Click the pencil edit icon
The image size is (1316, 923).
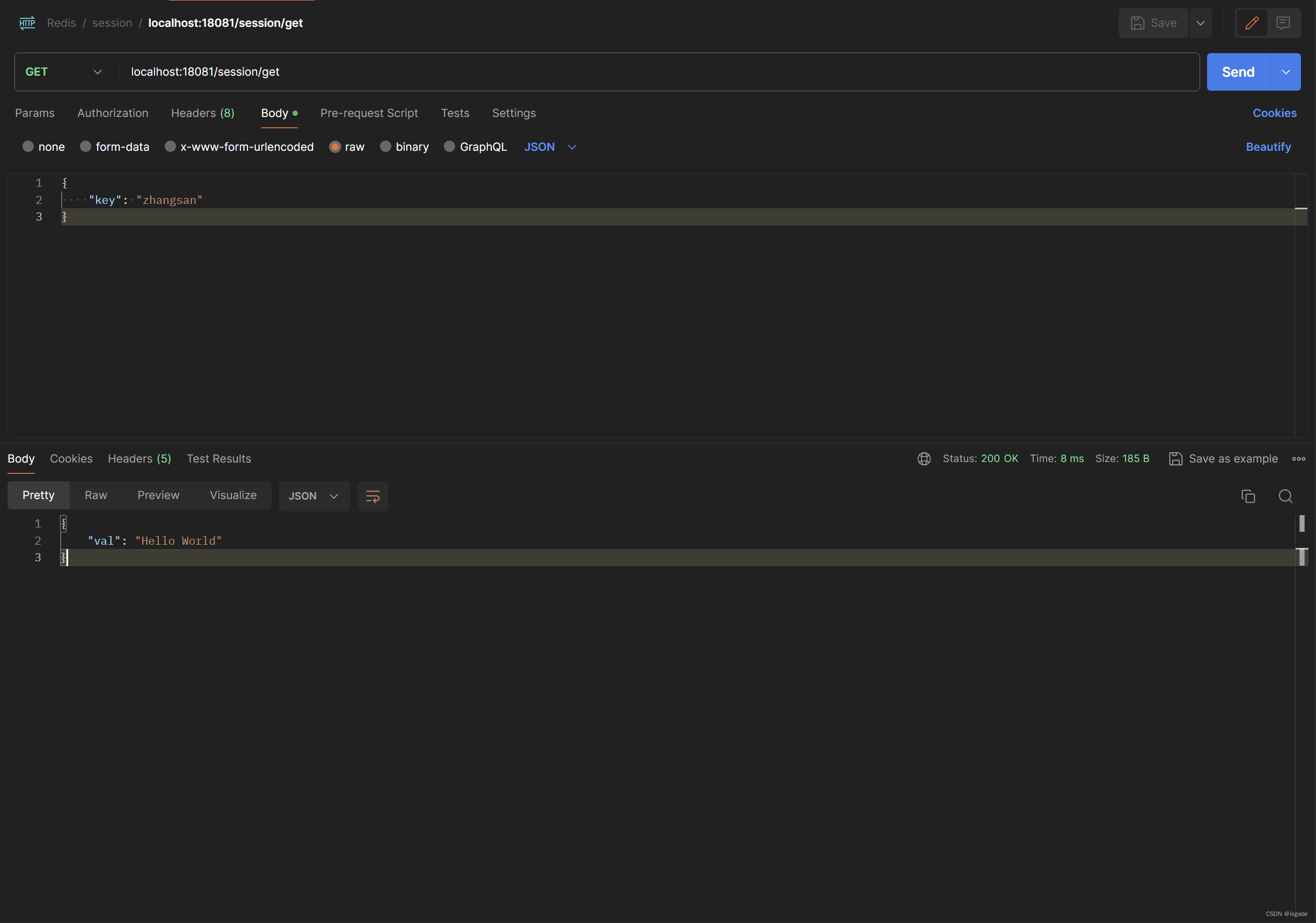(1252, 23)
